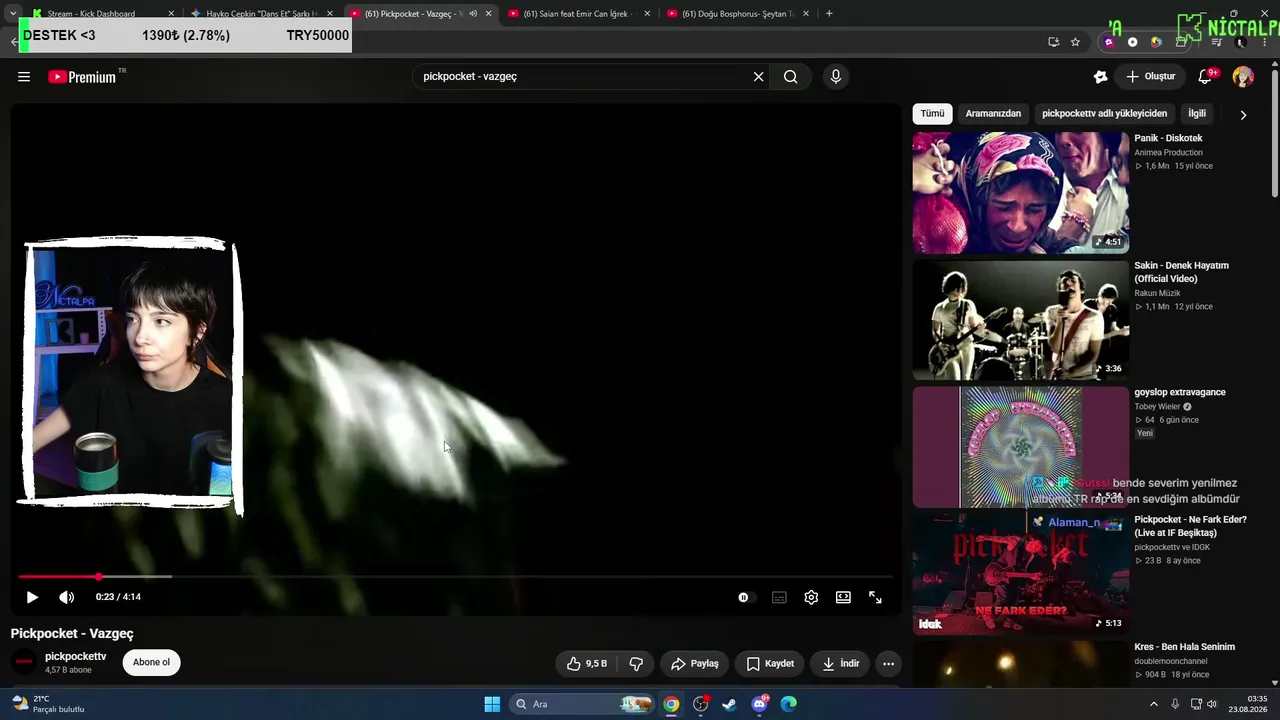
Task: Open the Tobey Wieler channel link
Action: pyautogui.click(x=1158, y=407)
